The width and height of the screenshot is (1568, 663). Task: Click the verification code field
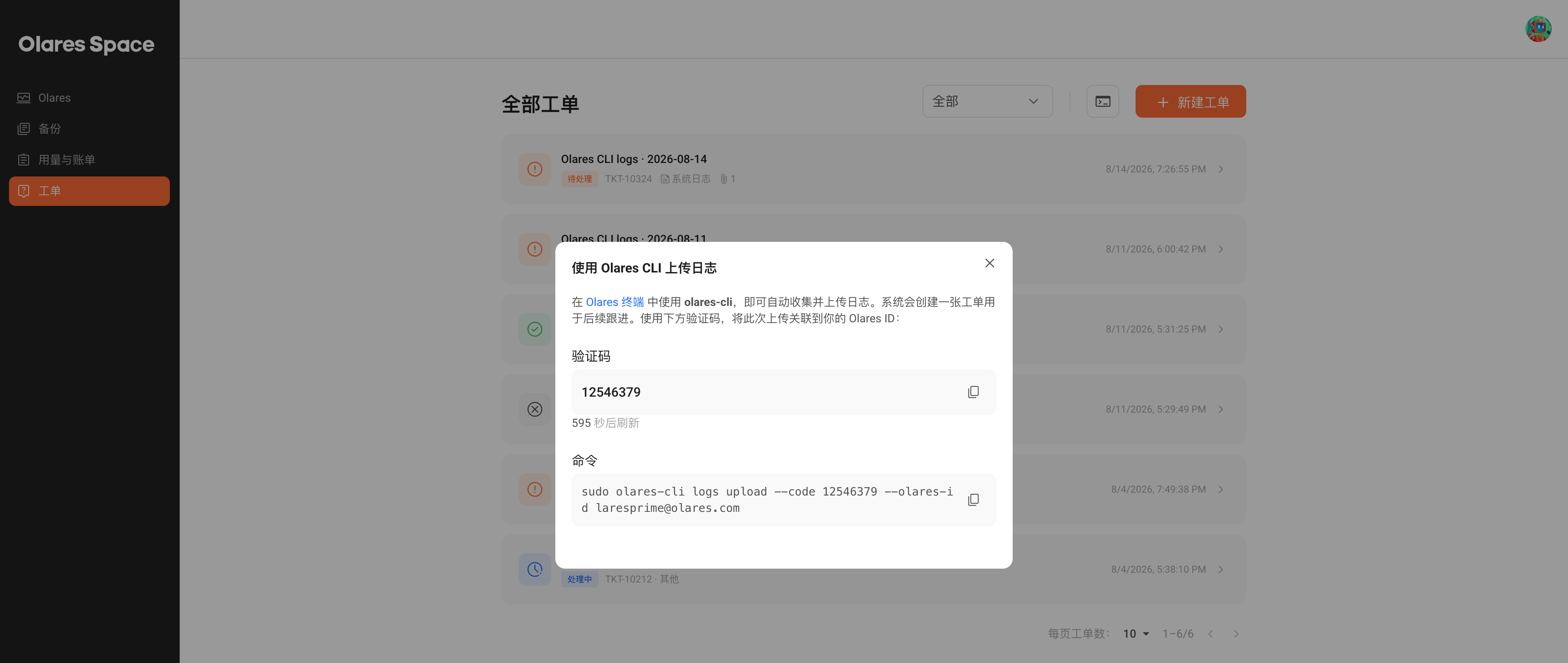(784, 392)
